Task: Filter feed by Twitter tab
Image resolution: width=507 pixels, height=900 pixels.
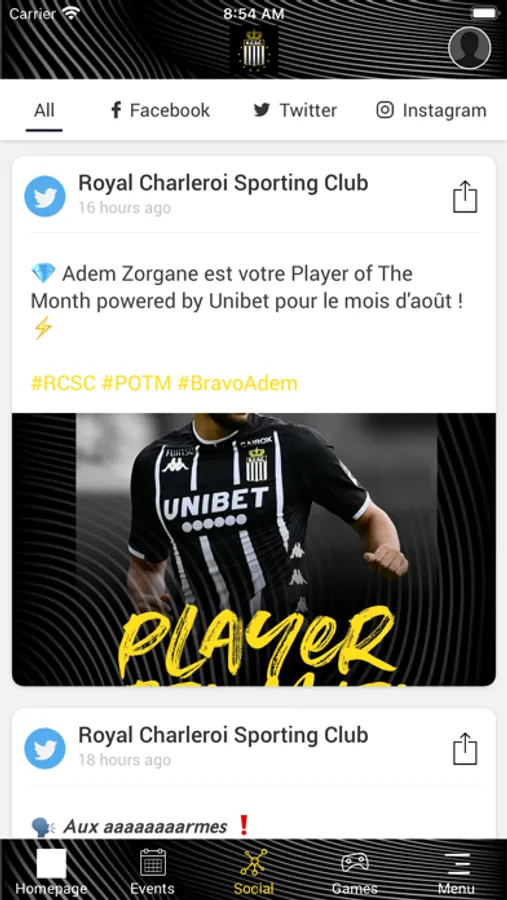Action: tap(295, 110)
